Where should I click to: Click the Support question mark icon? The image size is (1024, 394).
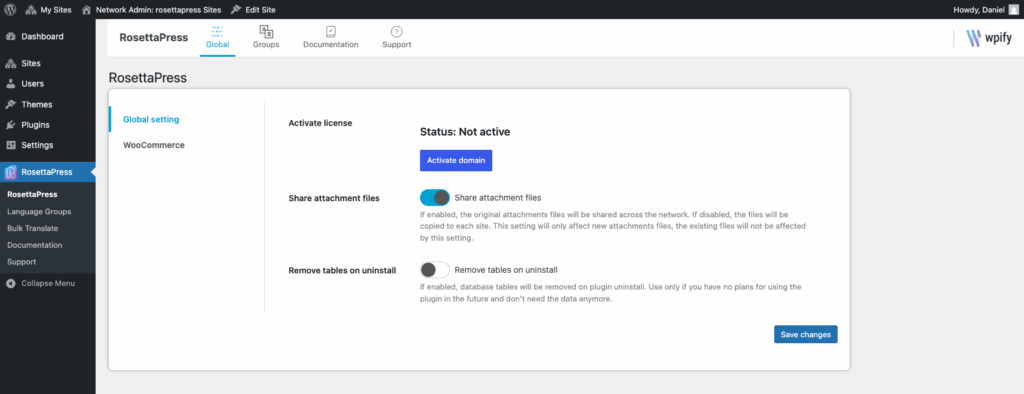click(x=396, y=31)
